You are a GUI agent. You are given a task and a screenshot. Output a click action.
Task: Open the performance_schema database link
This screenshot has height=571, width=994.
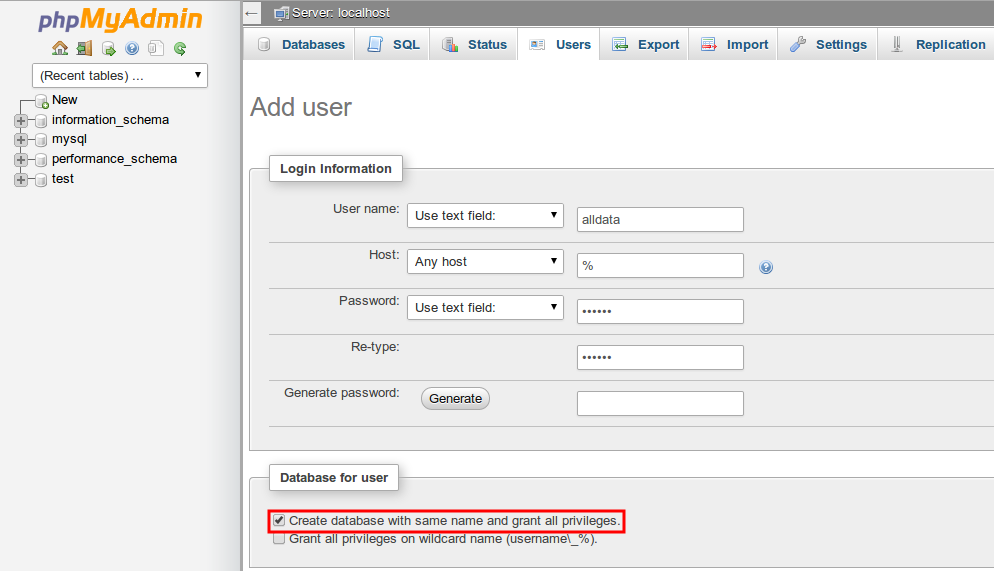[114, 159]
